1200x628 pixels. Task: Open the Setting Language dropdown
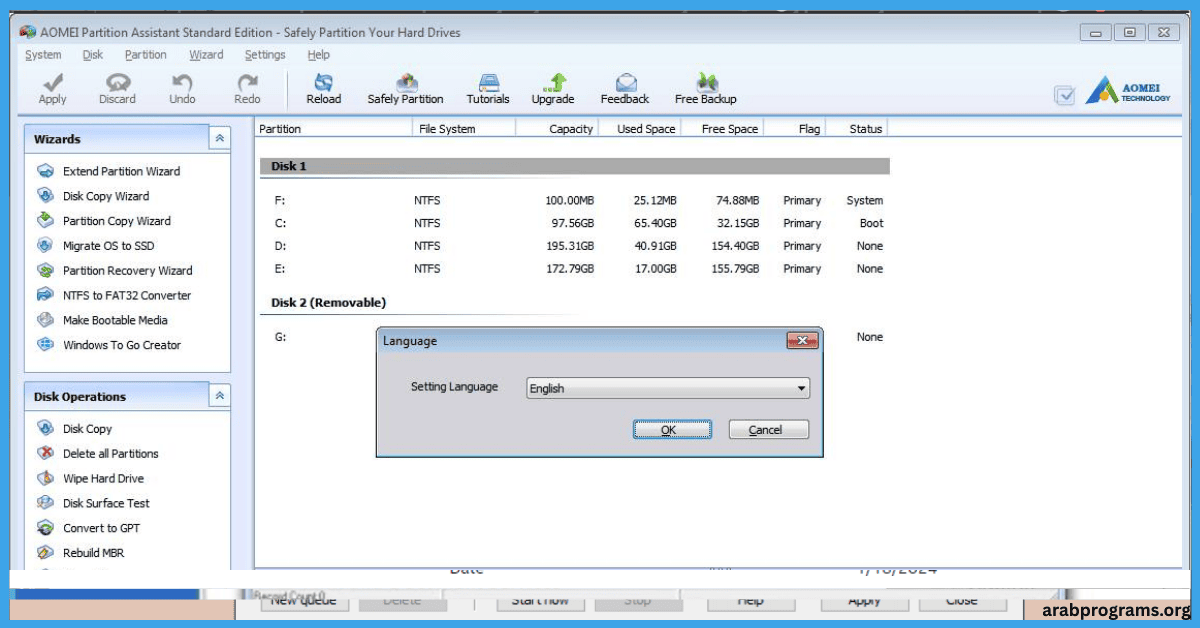[x=668, y=389]
